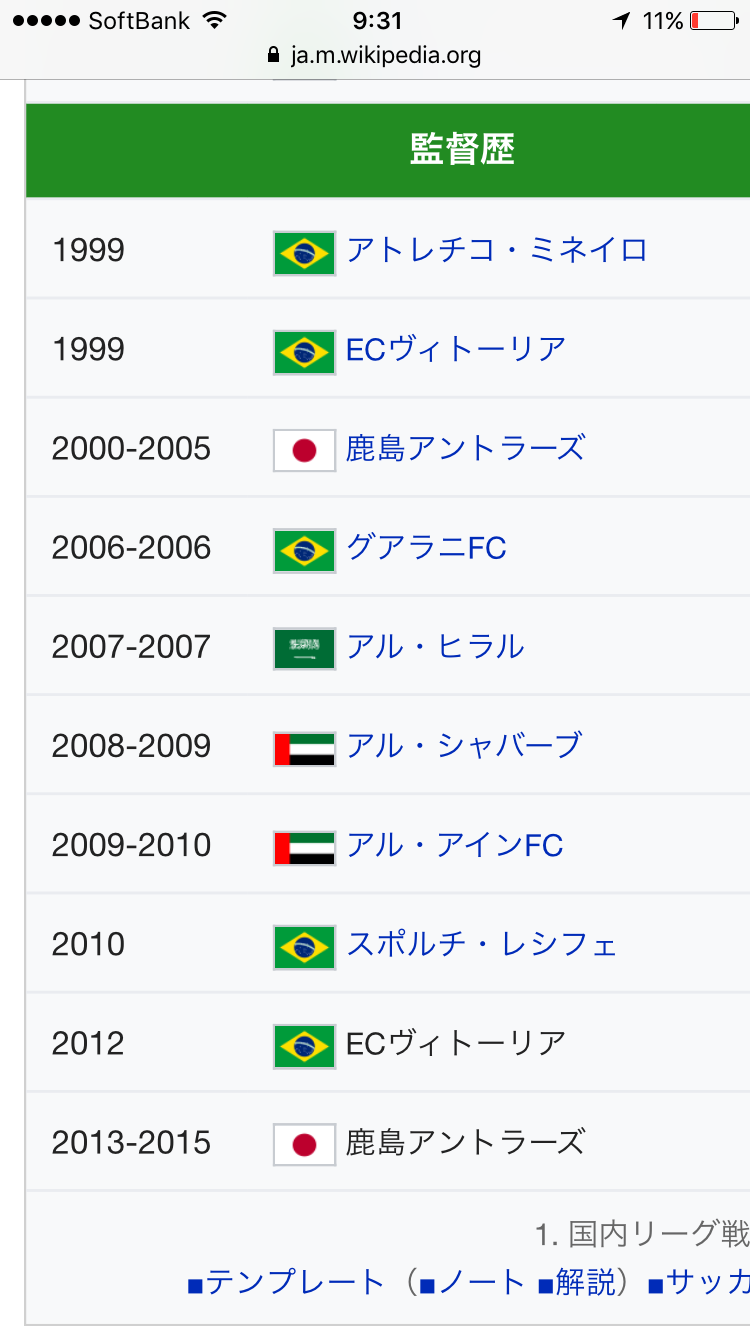Open the スポルチ・レシフェ link
This screenshot has width=750, height=1334.
click(x=482, y=944)
